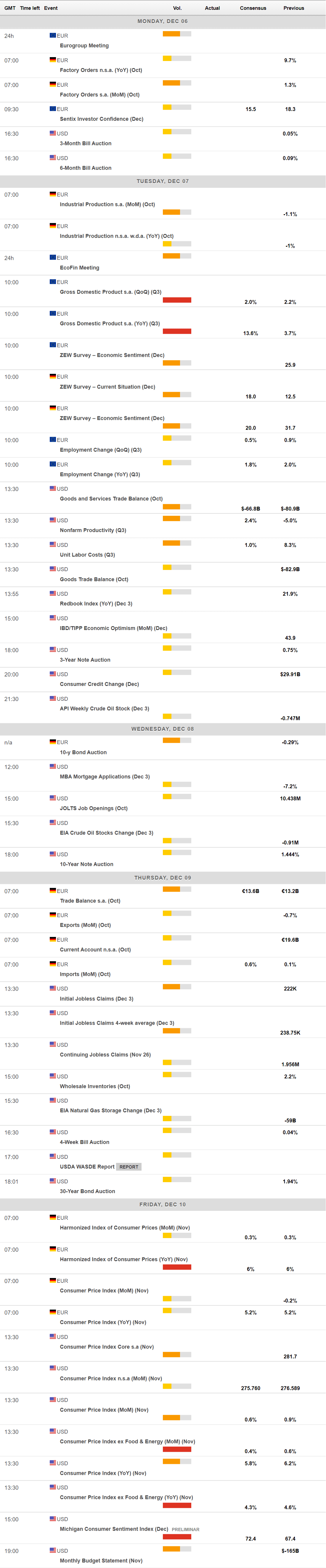Viewport: 326px width, 1568px height.
Task: Click the German flag beside 10-y Bond Auction
Action: click(x=53, y=742)
